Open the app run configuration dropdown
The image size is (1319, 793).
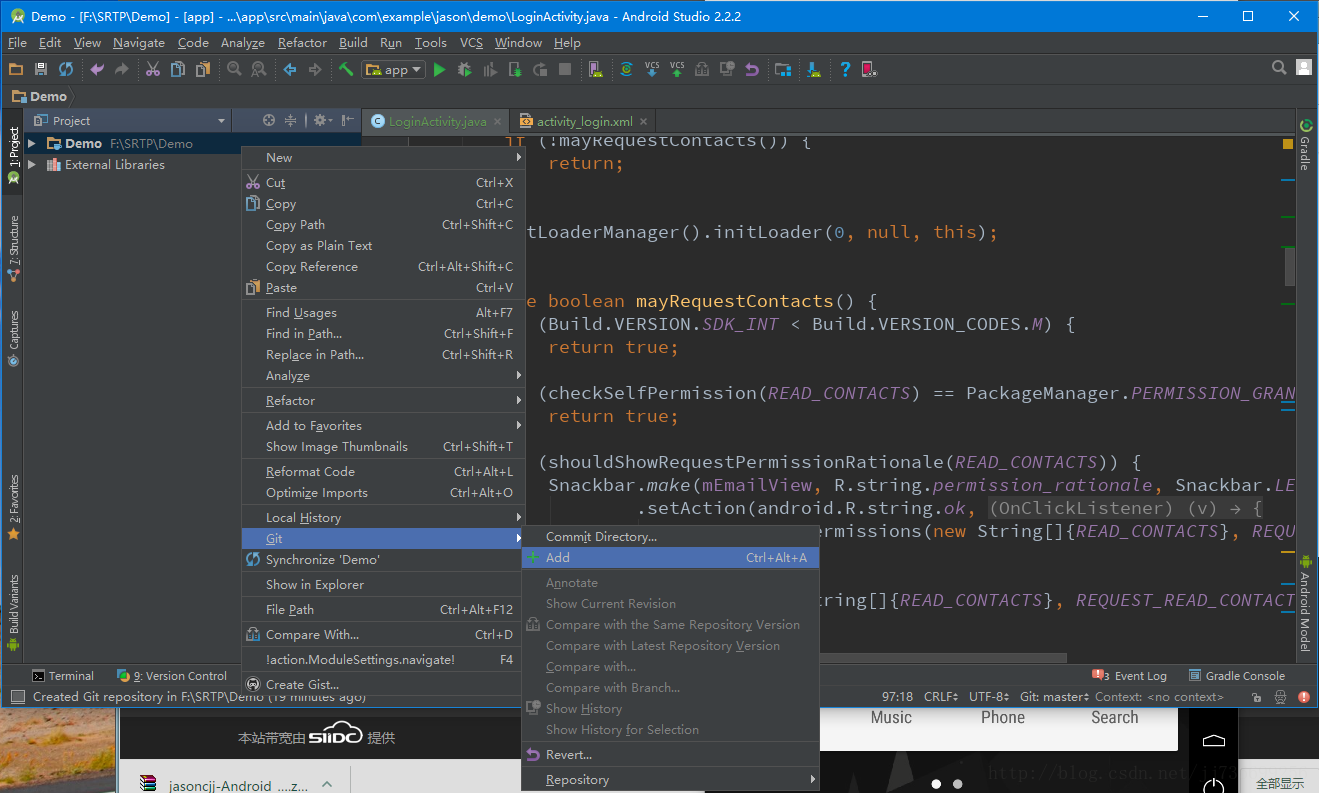pyautogui.click(x=393, y=69)
